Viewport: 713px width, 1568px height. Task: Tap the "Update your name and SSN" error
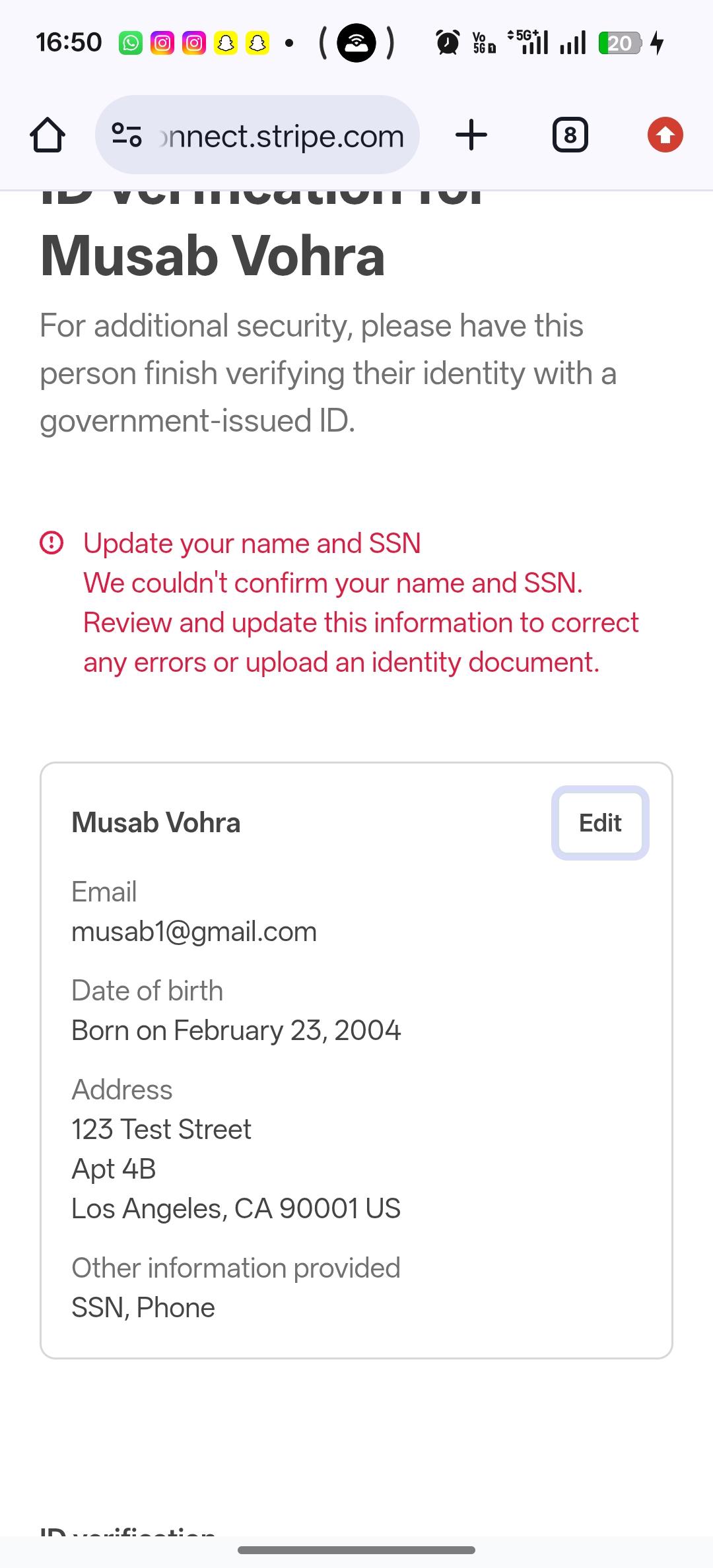click(x=252, y=544)
